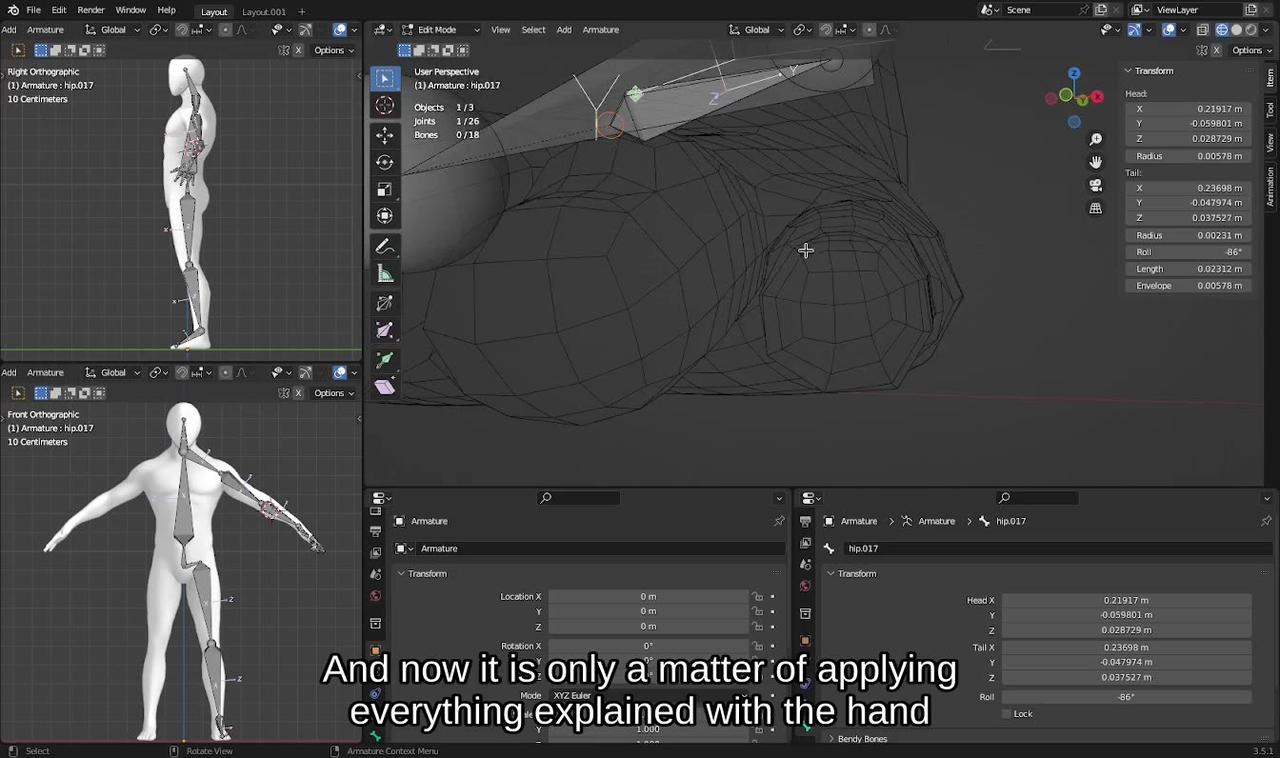Click the zoom magnifier icon beside the viewport
This screenshot has height=758, width=1280.
click(x=1095, y=138)
